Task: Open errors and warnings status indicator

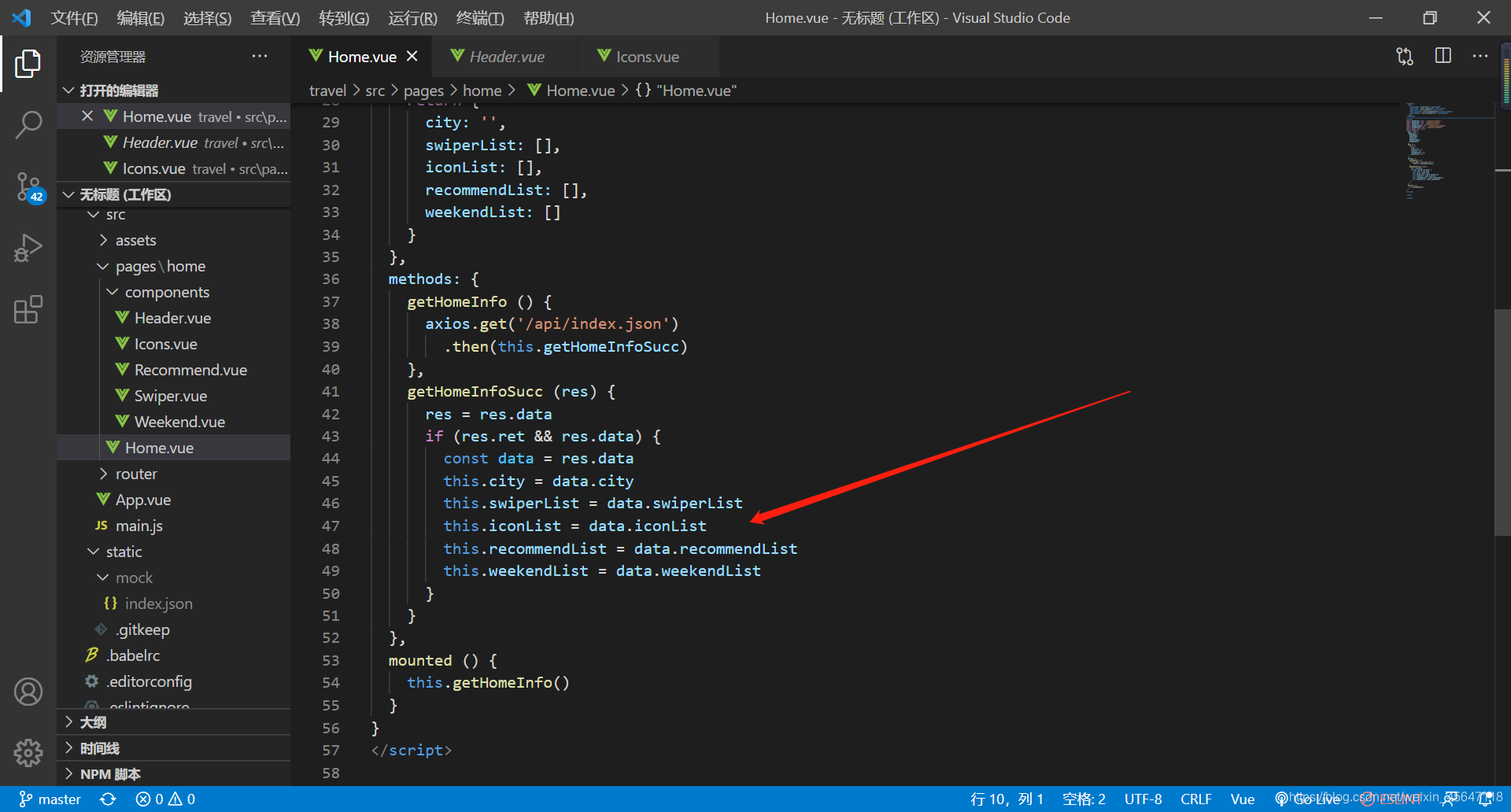Action: 165,799
